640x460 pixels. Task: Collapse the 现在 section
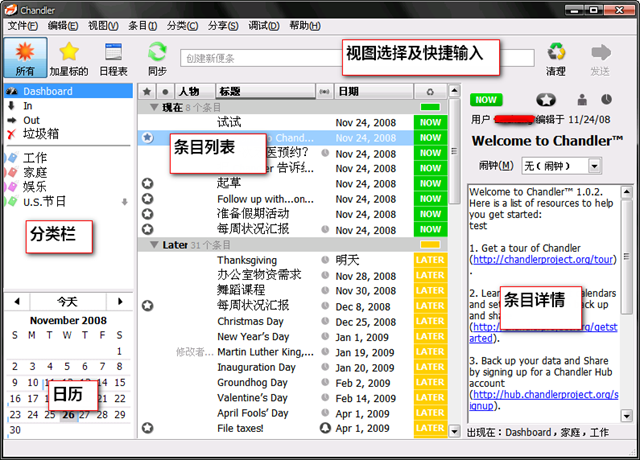pyautogui.click(x=154, y=107)
